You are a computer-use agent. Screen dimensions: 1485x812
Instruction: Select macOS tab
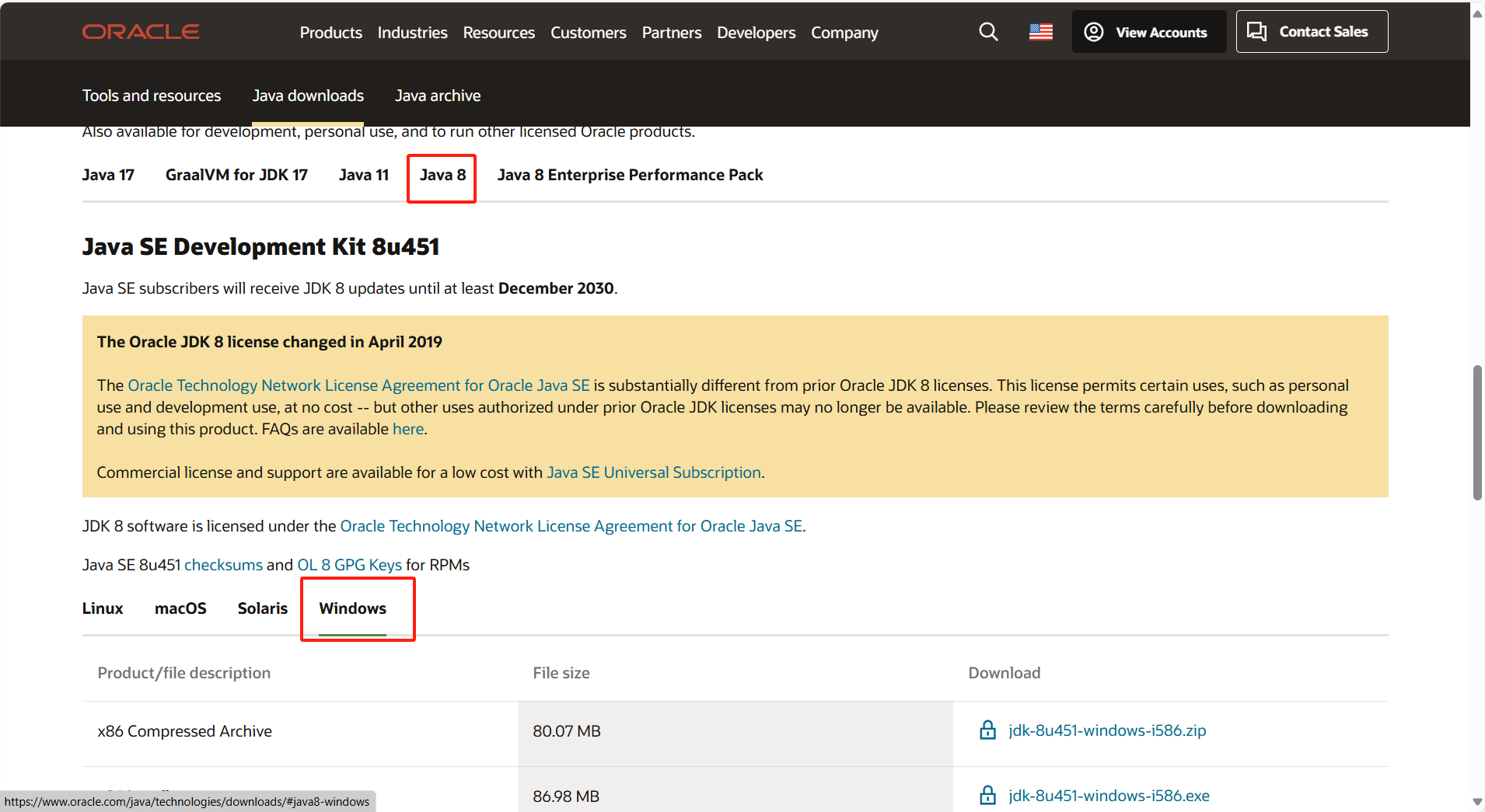(x=180, y=608)
